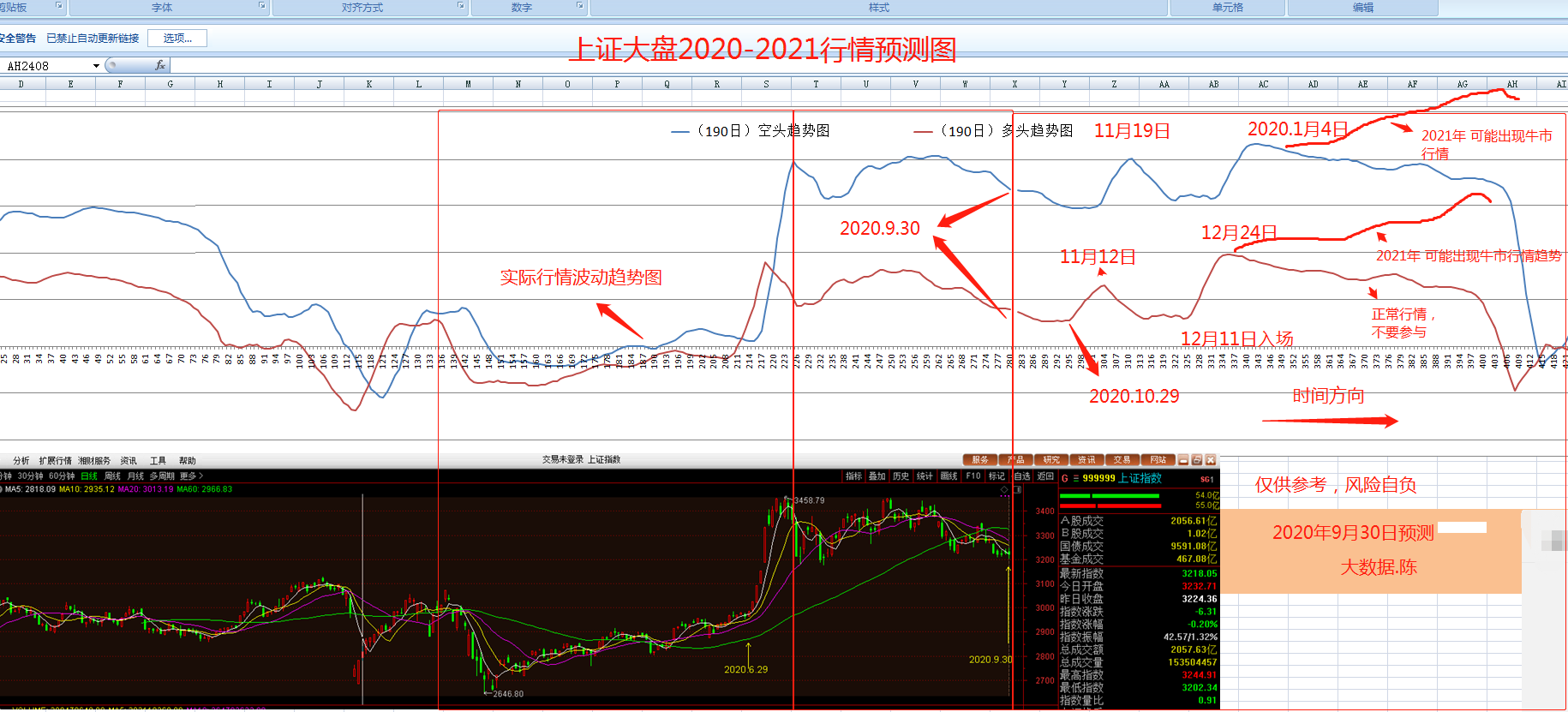The image size is (1568, 712).
Task: Click the MA60: 2966.83 indicator label
Action: coord(204,489)
